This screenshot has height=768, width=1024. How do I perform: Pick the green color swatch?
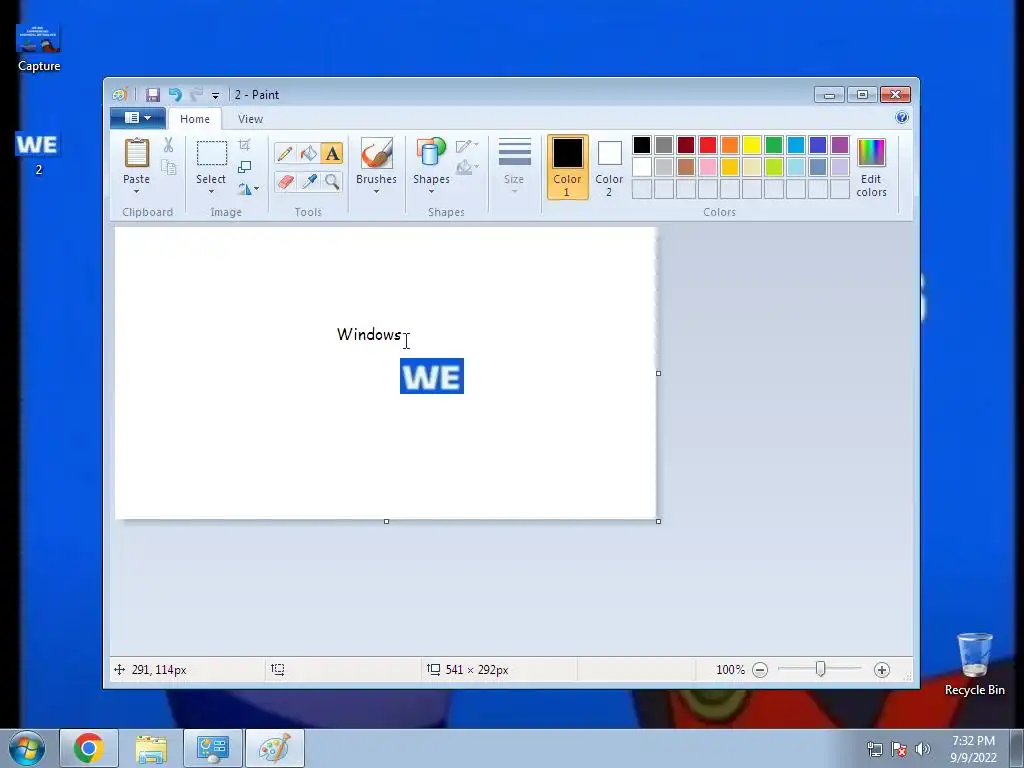774,145
